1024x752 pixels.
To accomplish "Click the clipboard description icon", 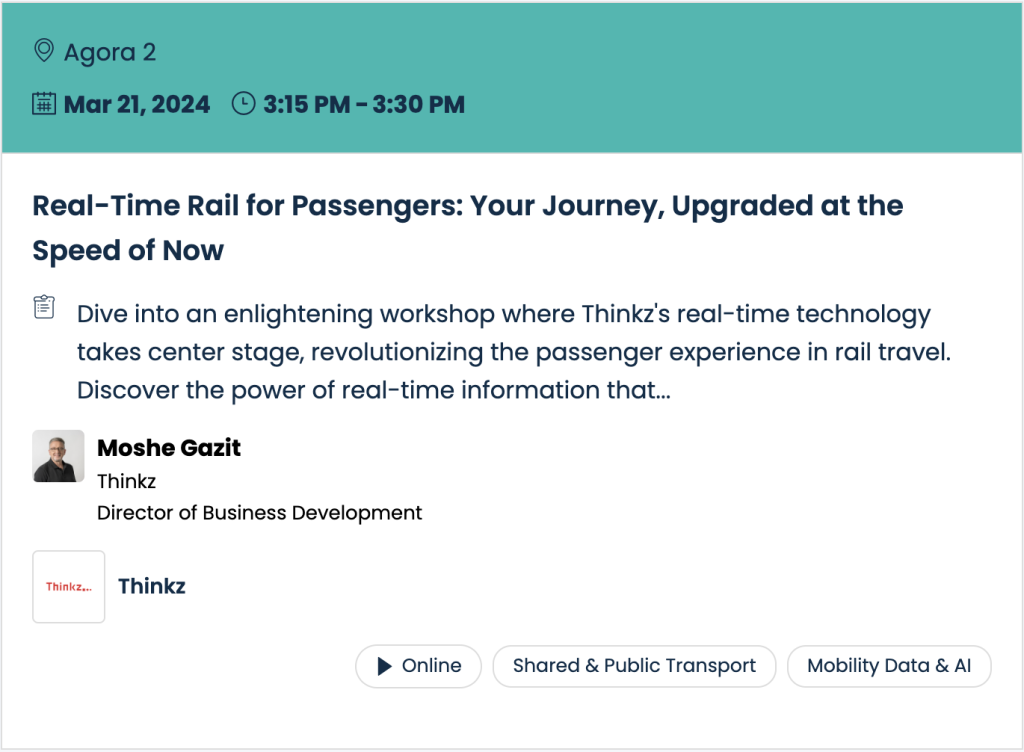I will pos(44,307).
